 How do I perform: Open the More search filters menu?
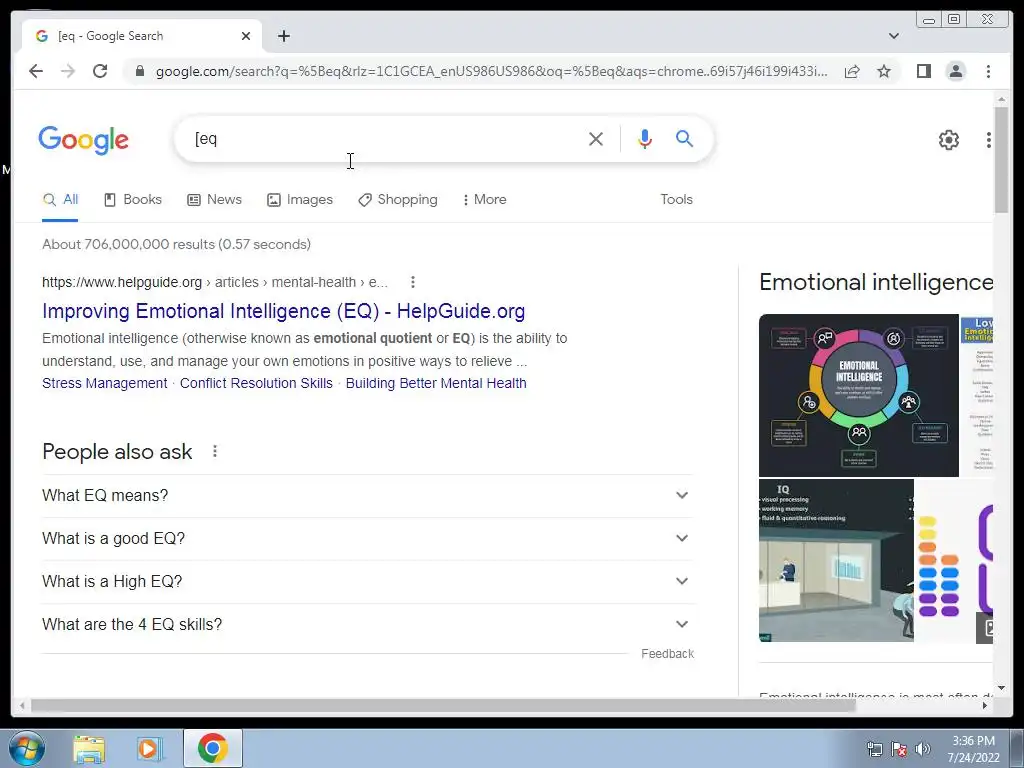(x=485, y=200)
